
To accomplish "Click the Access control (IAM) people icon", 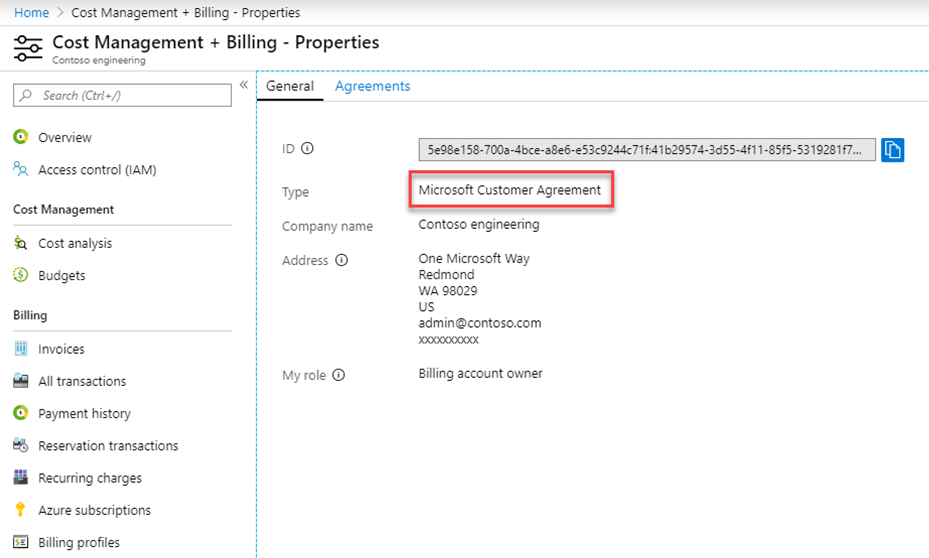I will [x=20, y=170].
